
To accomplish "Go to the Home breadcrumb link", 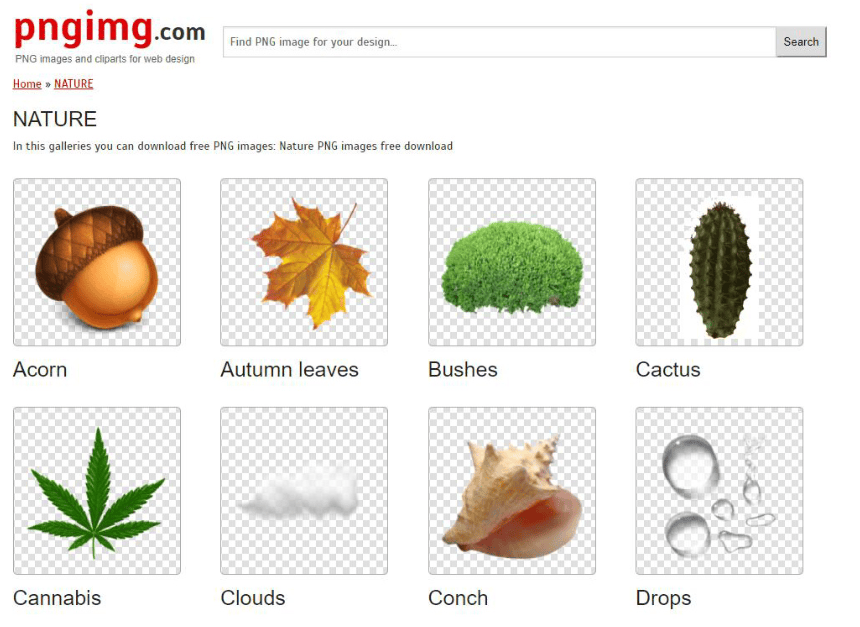I will (27, 84).
